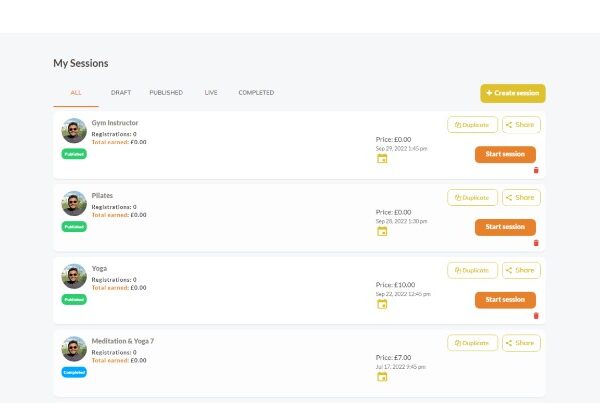600x403 pixels.
Task: Open the Meditation & Yoga 7 title
Action: [123, 341]
